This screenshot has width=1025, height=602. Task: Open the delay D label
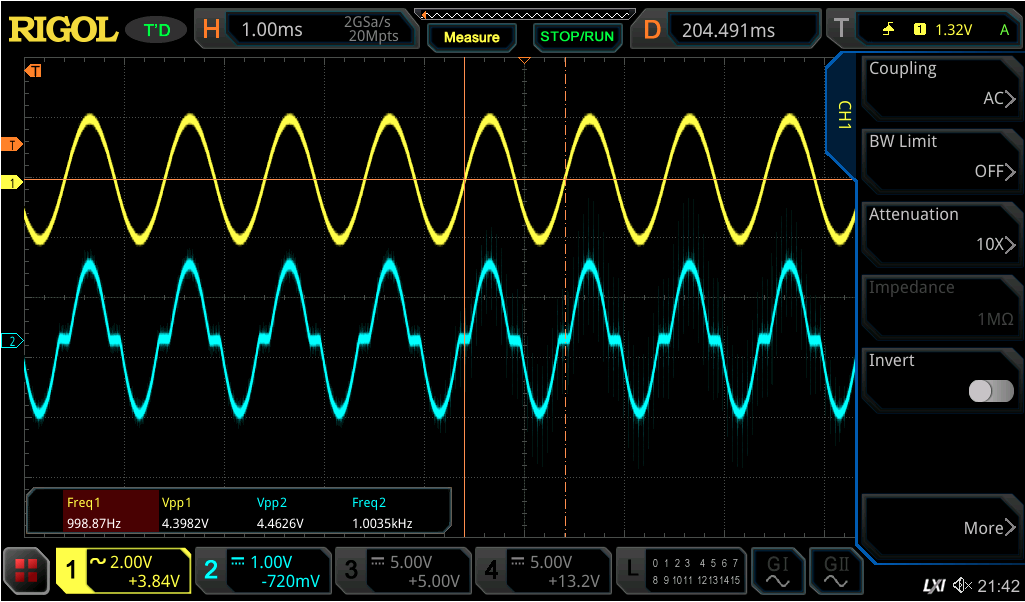click(x=652, y=29)
